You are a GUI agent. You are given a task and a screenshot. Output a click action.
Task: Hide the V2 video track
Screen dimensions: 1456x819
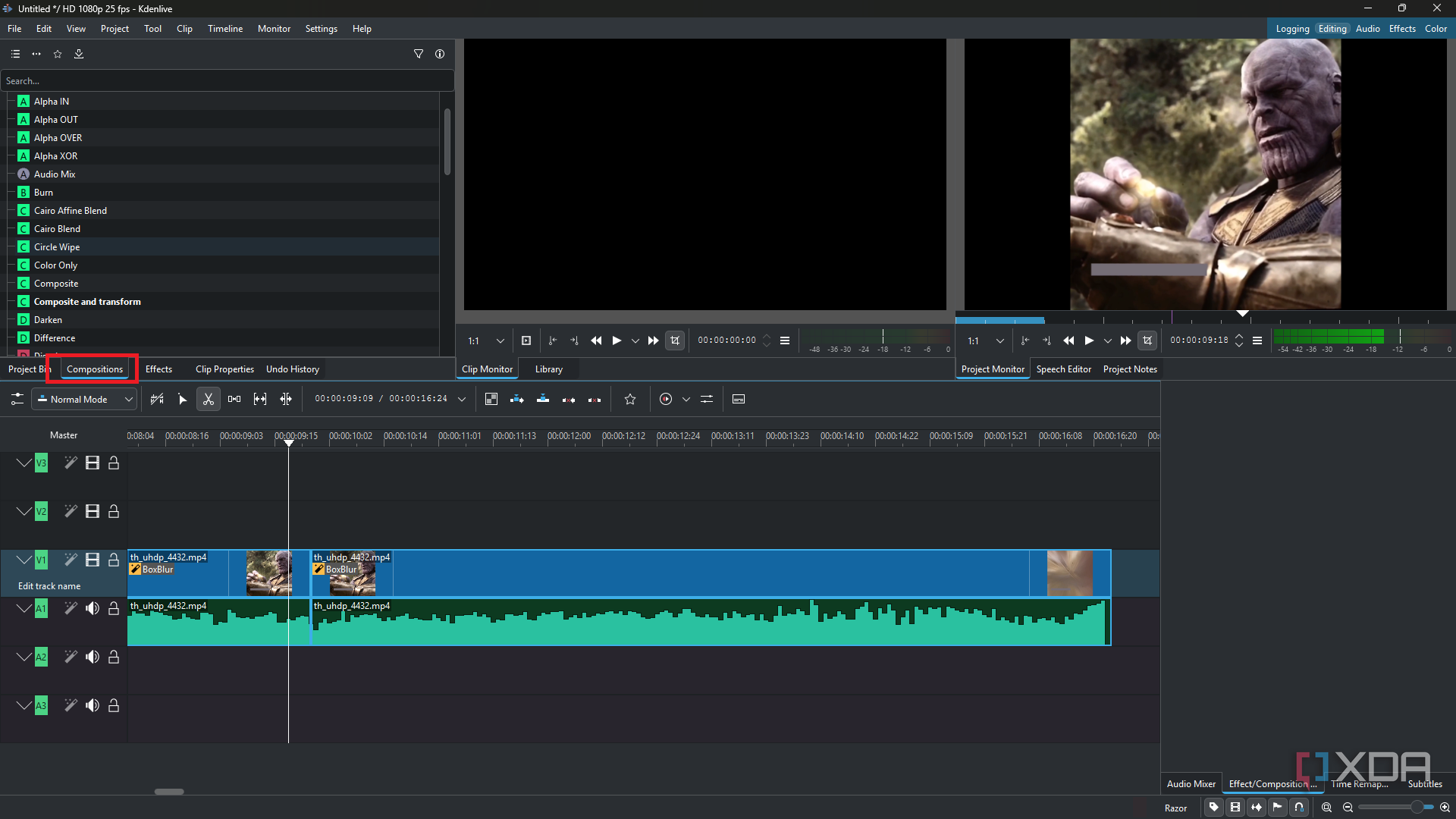pos(93,511)
